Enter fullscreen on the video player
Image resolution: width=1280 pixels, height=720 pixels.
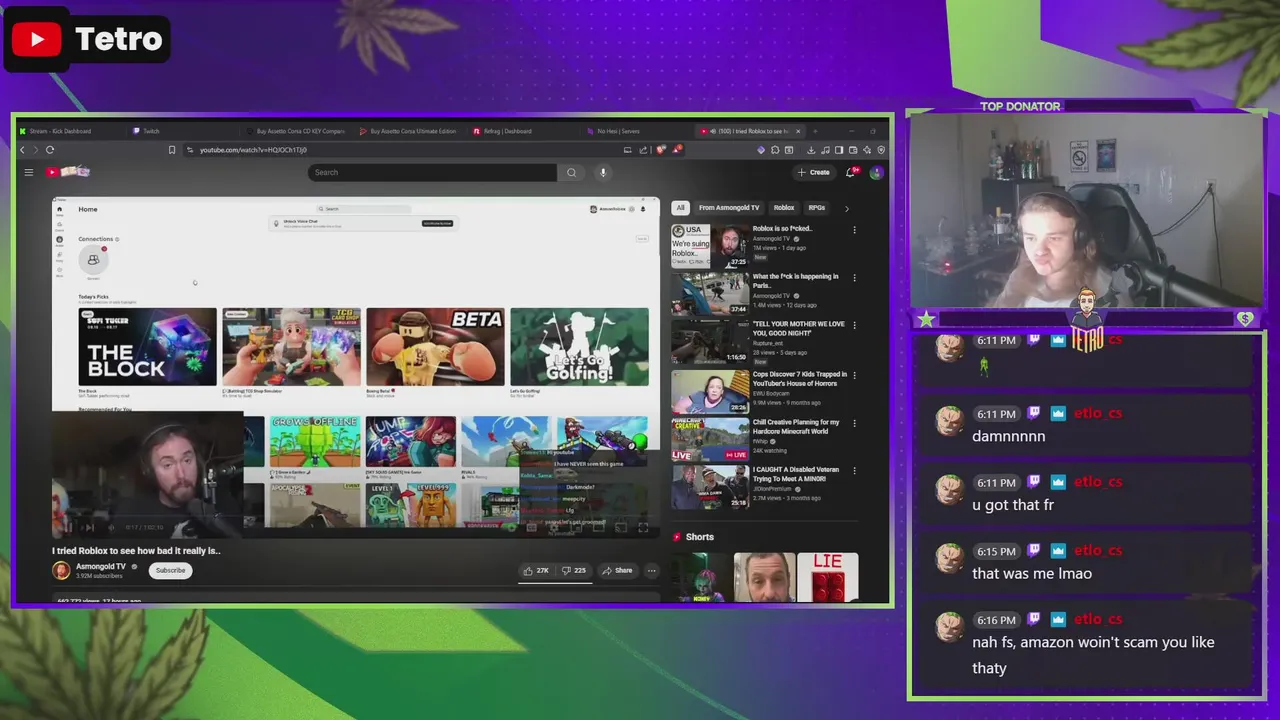click(x=643, y=527)
